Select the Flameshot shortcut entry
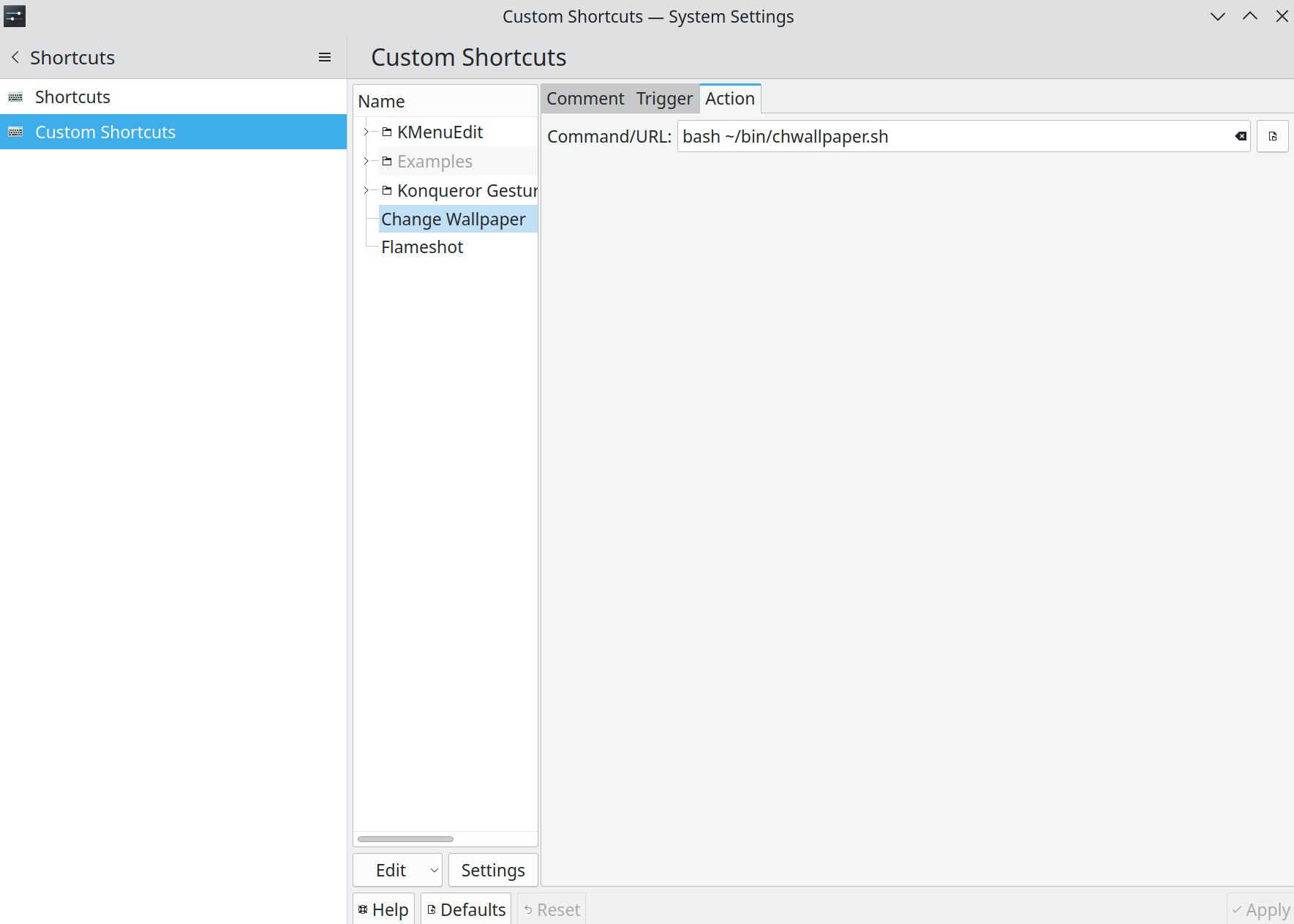 click(422, 247)
